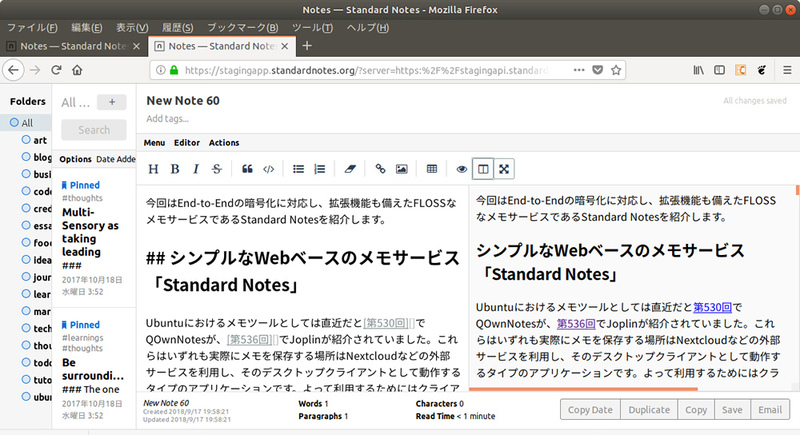Select the tag below idea in Folders
800x435 pixels.
point(36,277)
